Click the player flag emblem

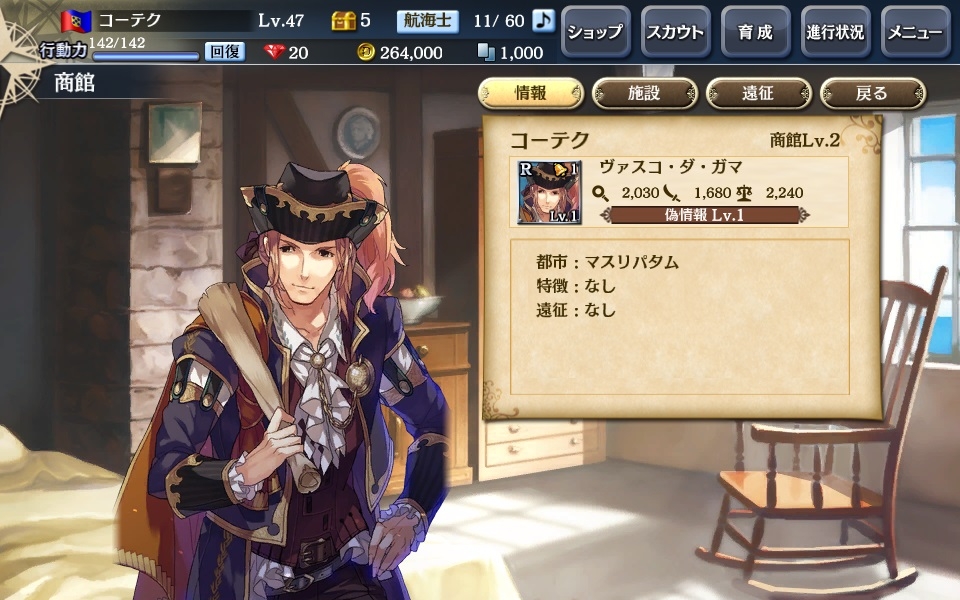tap(76, 21)
